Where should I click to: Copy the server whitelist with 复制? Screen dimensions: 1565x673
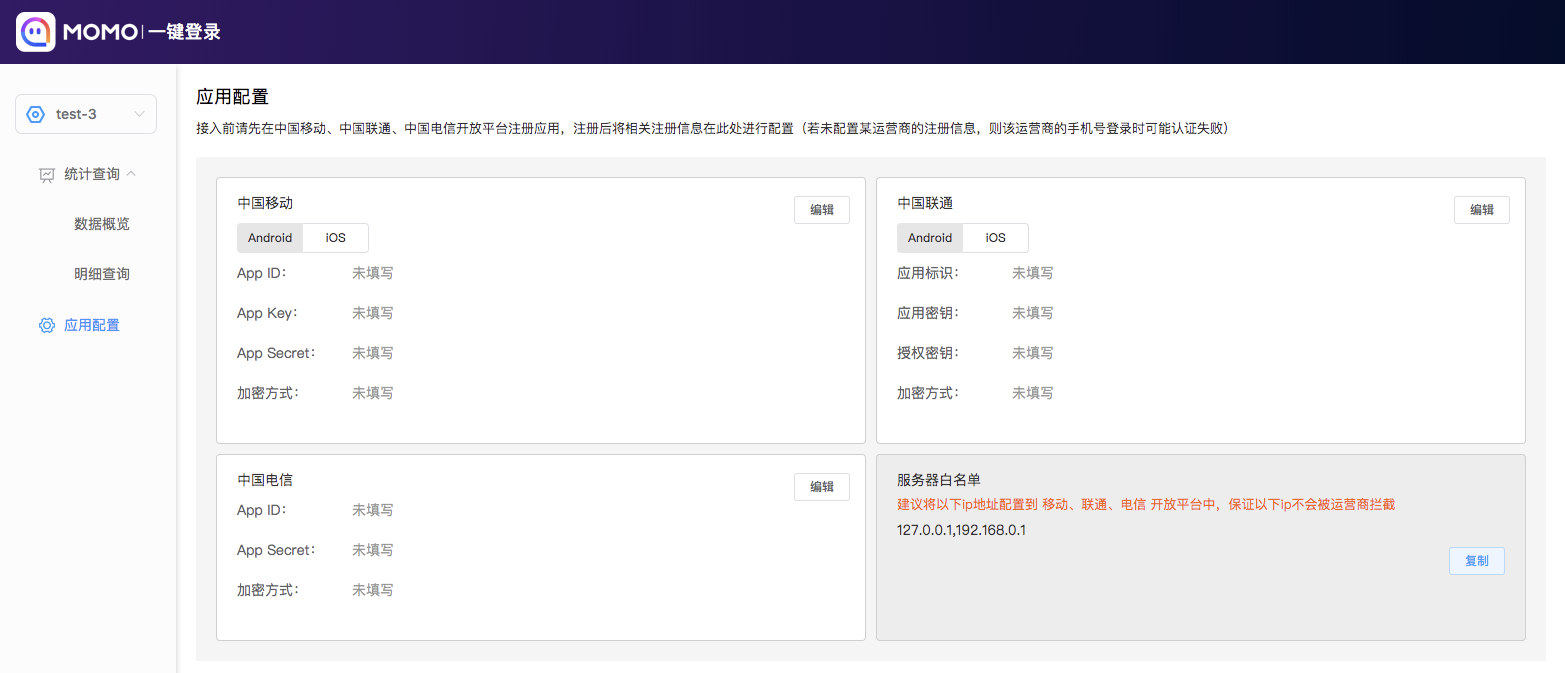(x=1476, y=561)
